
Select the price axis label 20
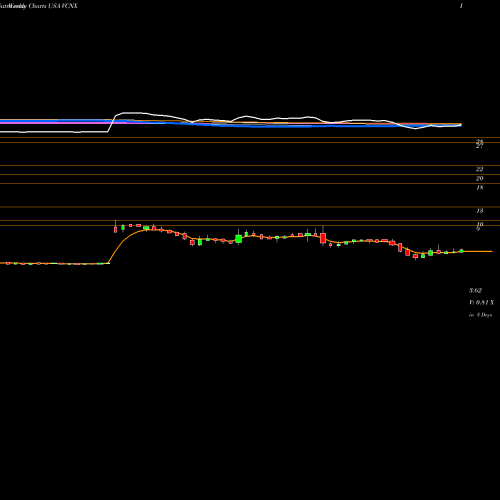[x=479, y=178]
